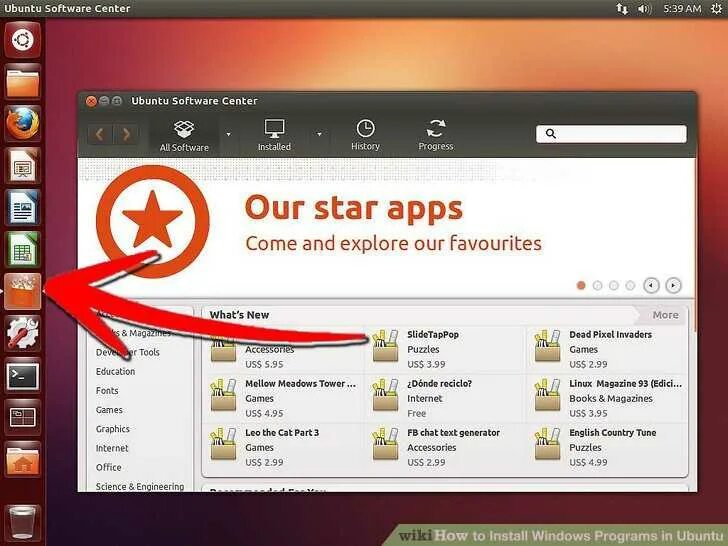This screenshot has height=546, width=728.
Task: Select first banner page dot
Action: pyautogui.click(x=581, y=286)
